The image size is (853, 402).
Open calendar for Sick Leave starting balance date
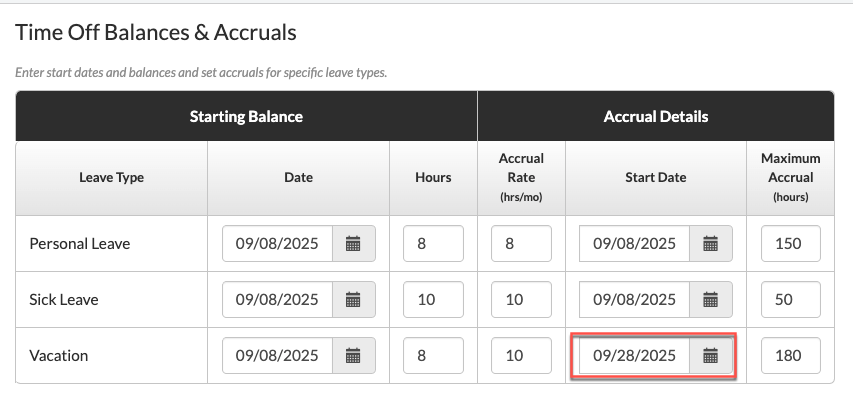point(354,300)
